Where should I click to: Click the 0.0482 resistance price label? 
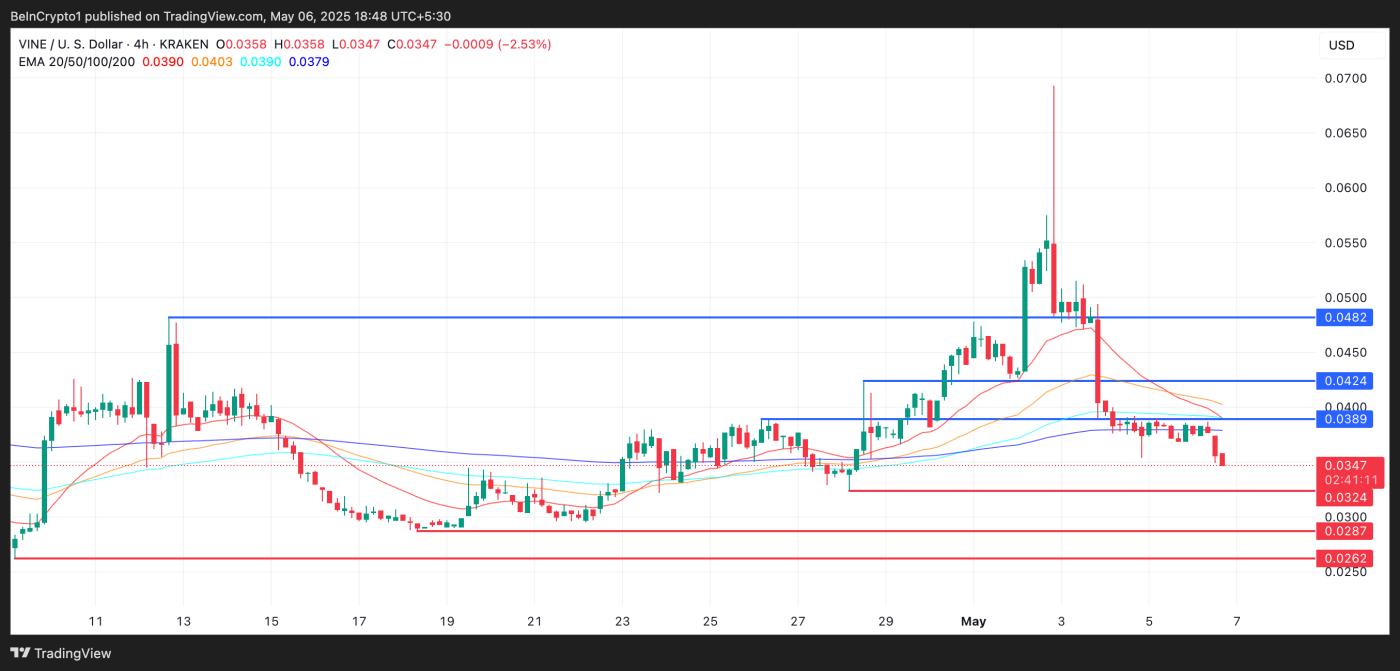(1345, 317)
